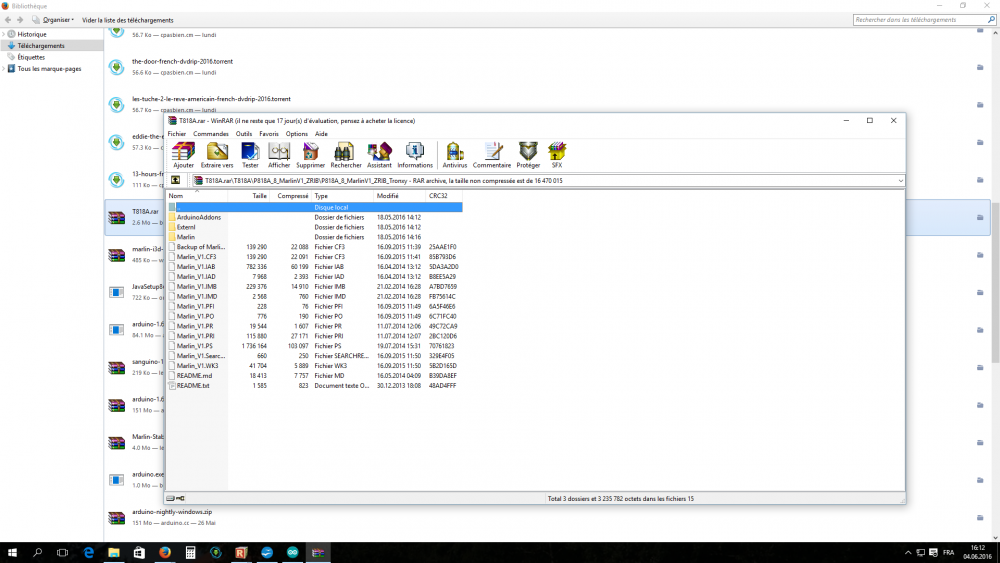Expand Tous les marque-pages node
Screen dimensions: 1000x563
(x=3, y=69)
